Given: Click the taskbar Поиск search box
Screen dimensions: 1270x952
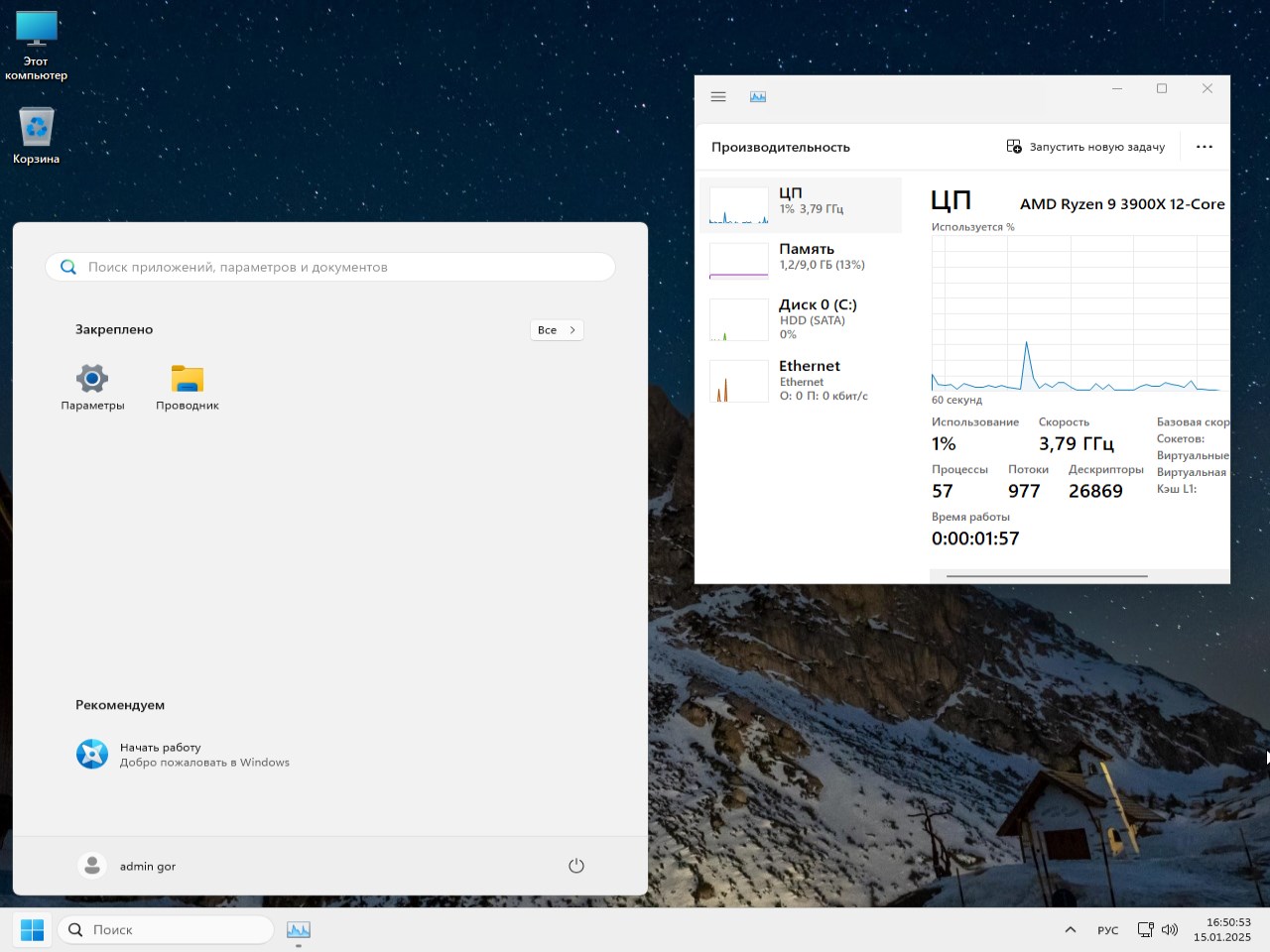Looking at the screenshot, I should tap(166, 930).
